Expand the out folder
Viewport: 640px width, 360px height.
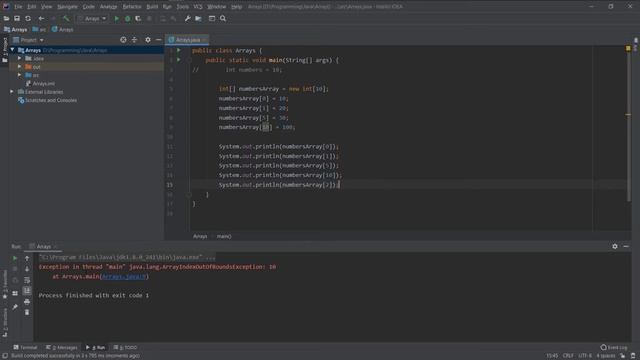pyautogui.click(x=19, y=67)
